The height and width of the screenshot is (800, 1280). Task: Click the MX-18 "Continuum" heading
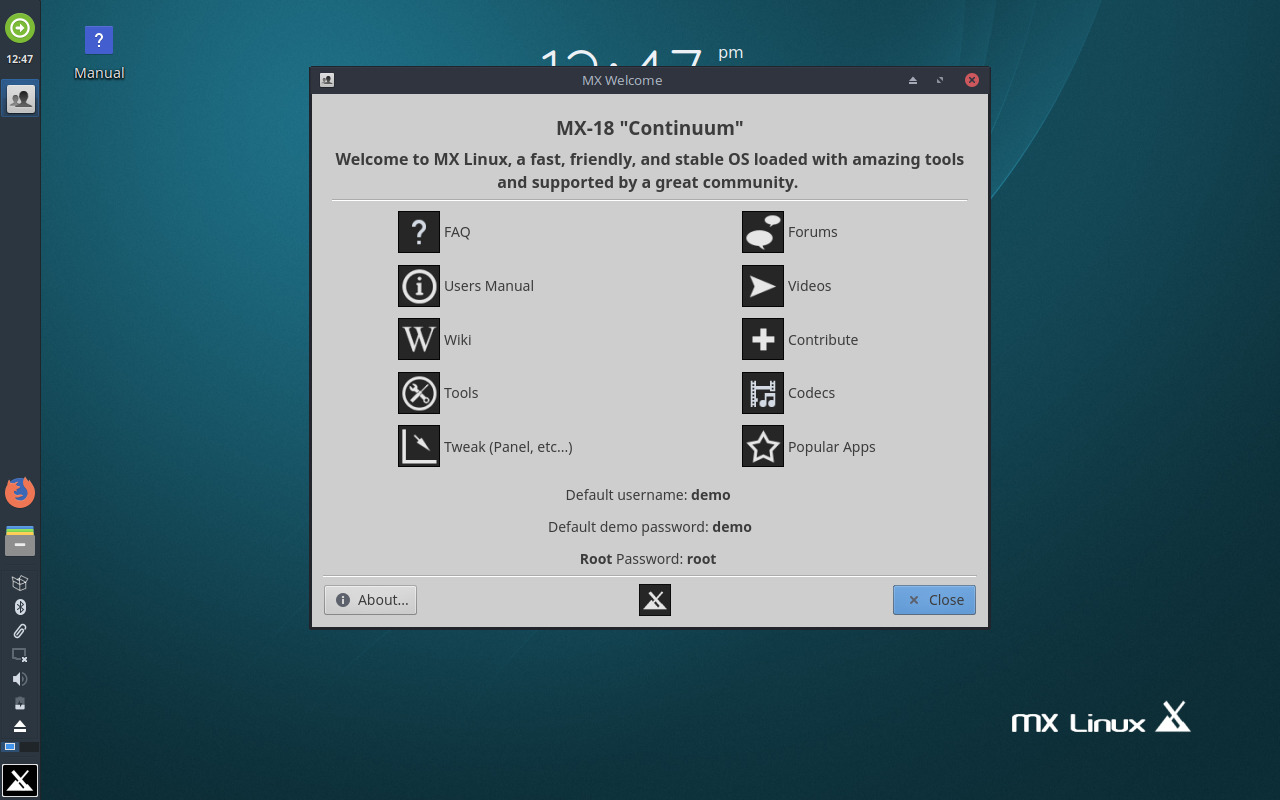tap(650, 128)
